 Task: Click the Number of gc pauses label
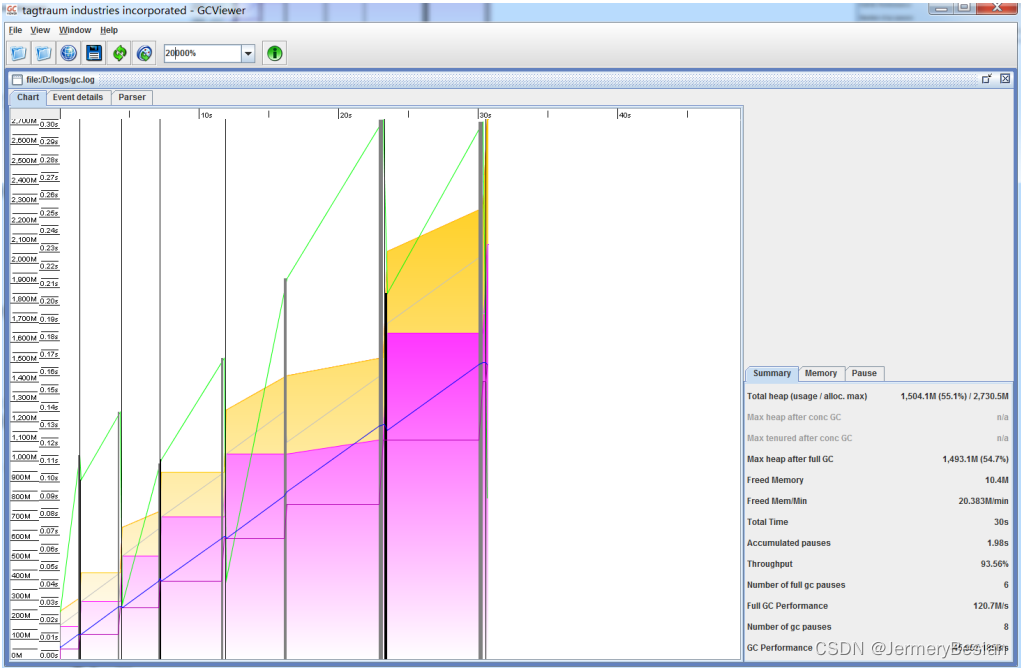pyautogui.click(x=789, y=626)
